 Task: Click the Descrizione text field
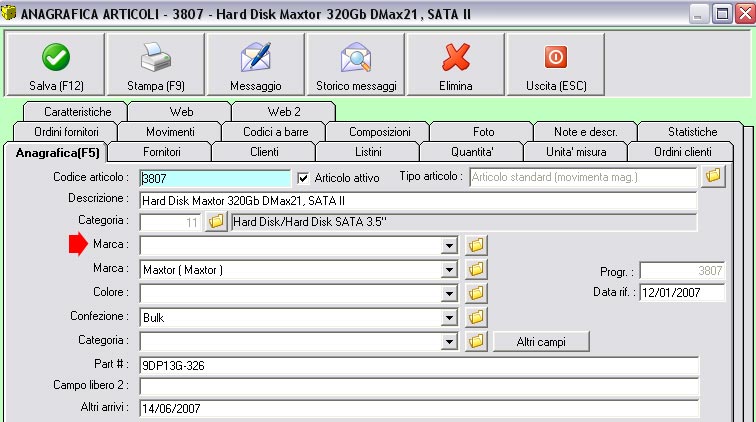coord(418,201)
